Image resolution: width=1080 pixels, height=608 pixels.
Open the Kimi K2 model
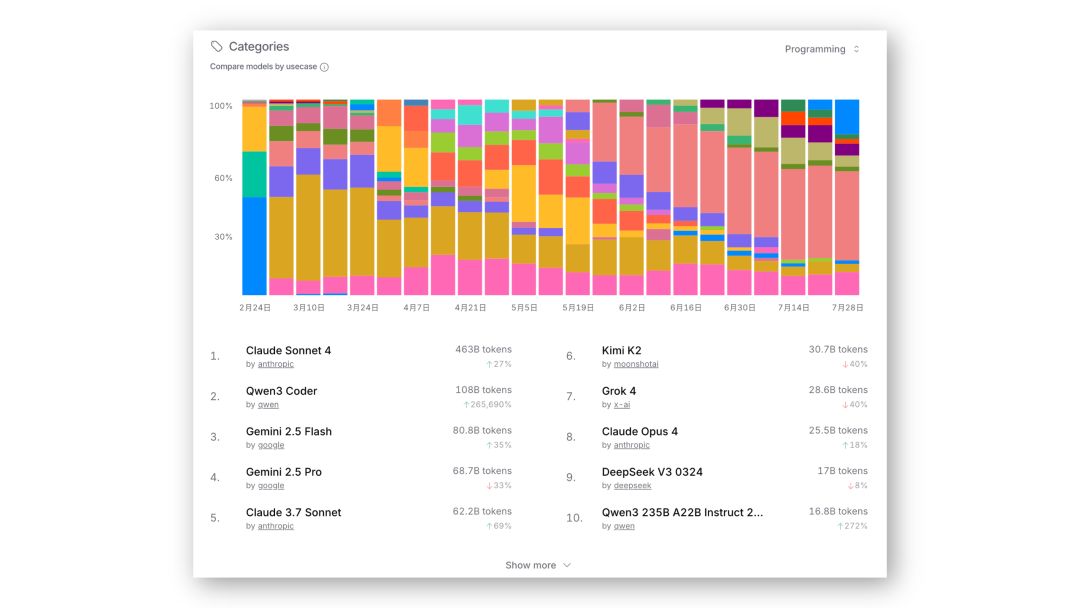(x=621, y=350)
